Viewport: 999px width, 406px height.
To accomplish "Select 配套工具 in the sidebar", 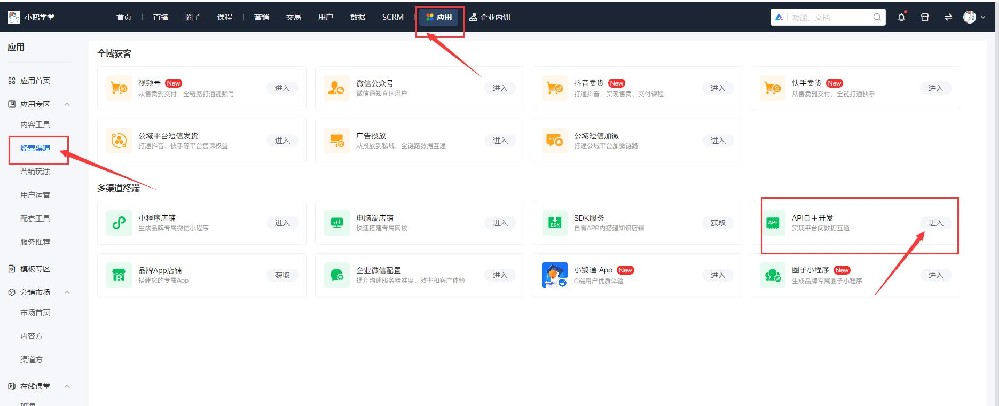I will point(35,219).
